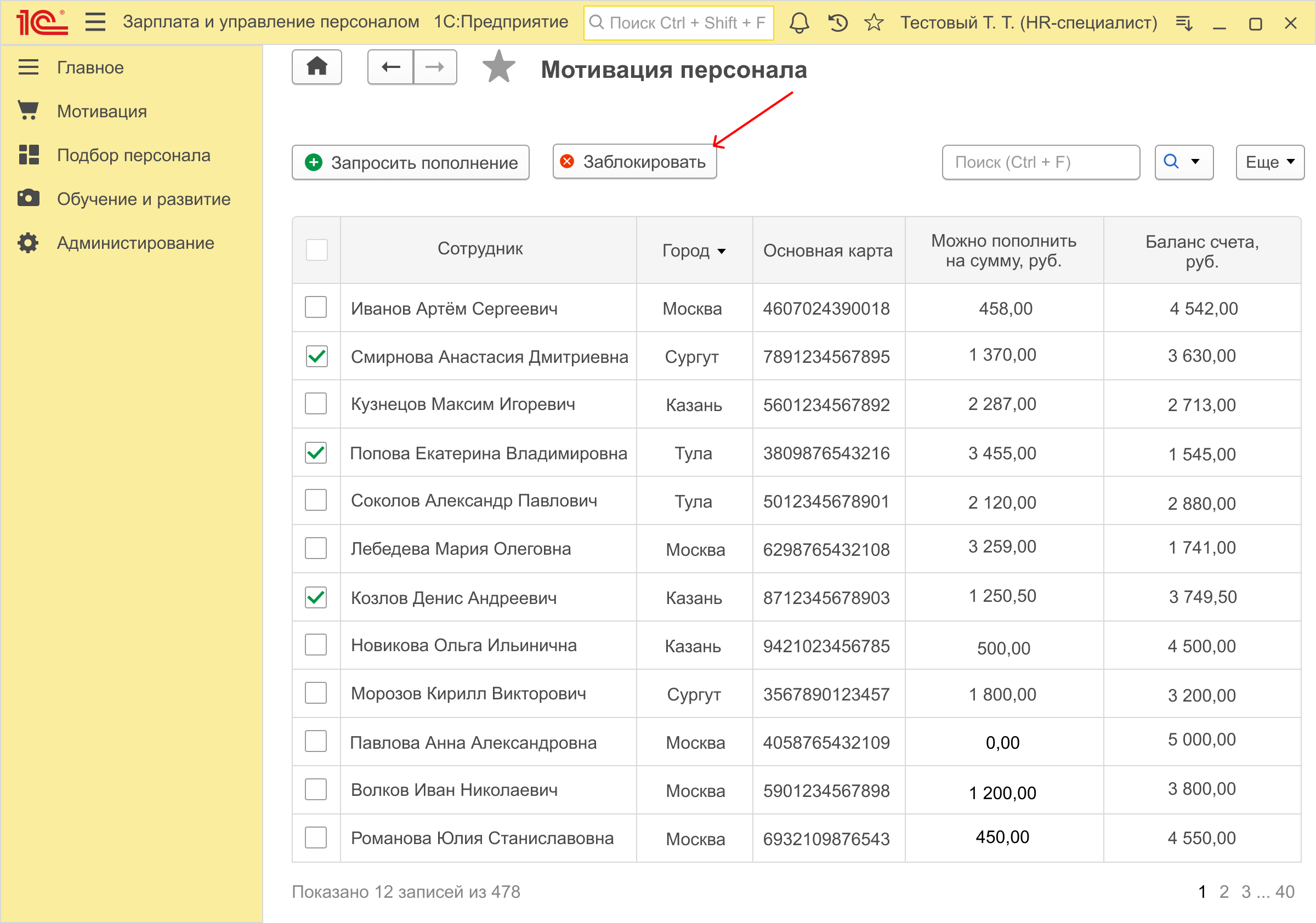
Task: Open the notifications bell
Action: (x=799, y=23)
